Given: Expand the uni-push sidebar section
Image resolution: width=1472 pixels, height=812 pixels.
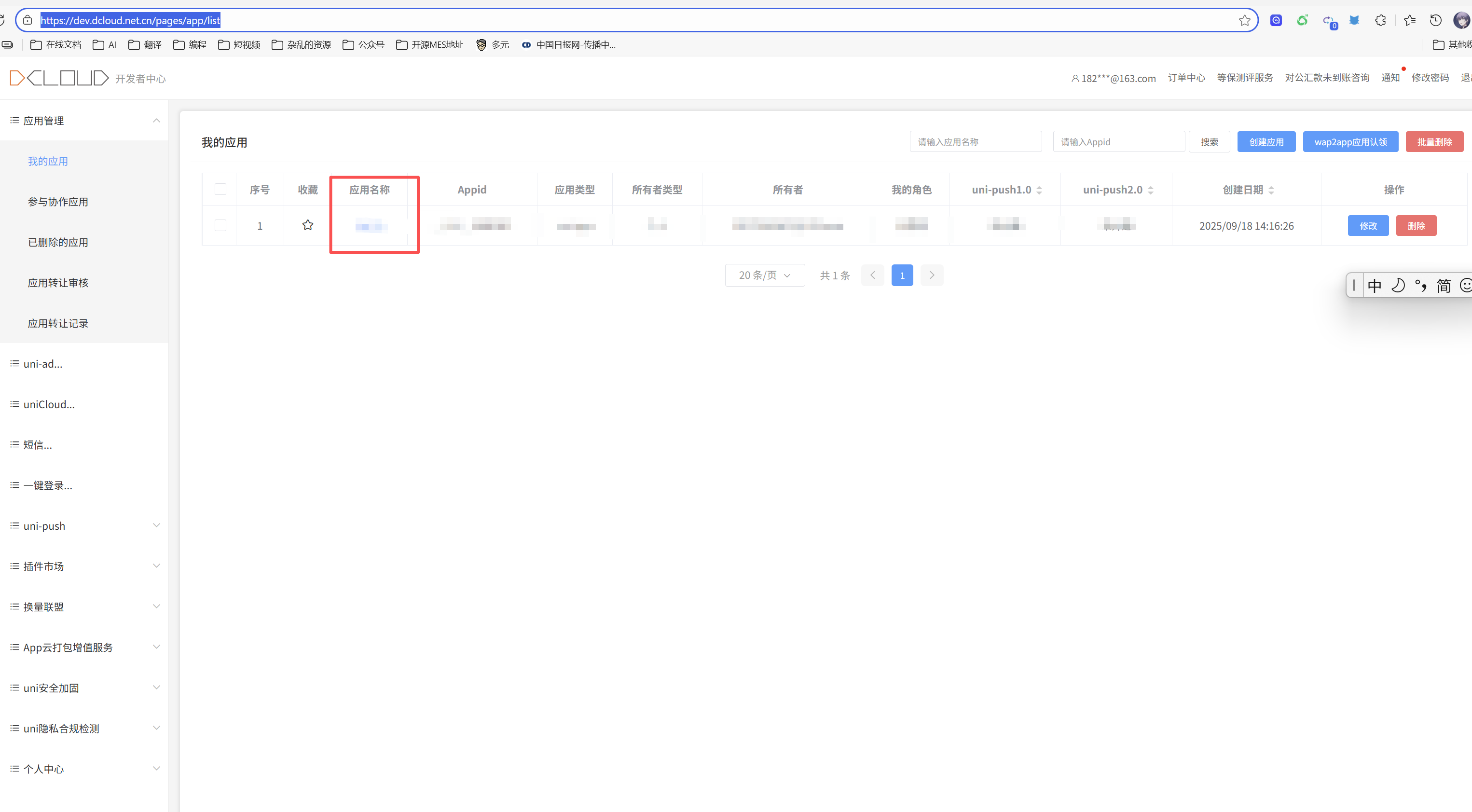Looking at the screenshot, I should 84,526.
